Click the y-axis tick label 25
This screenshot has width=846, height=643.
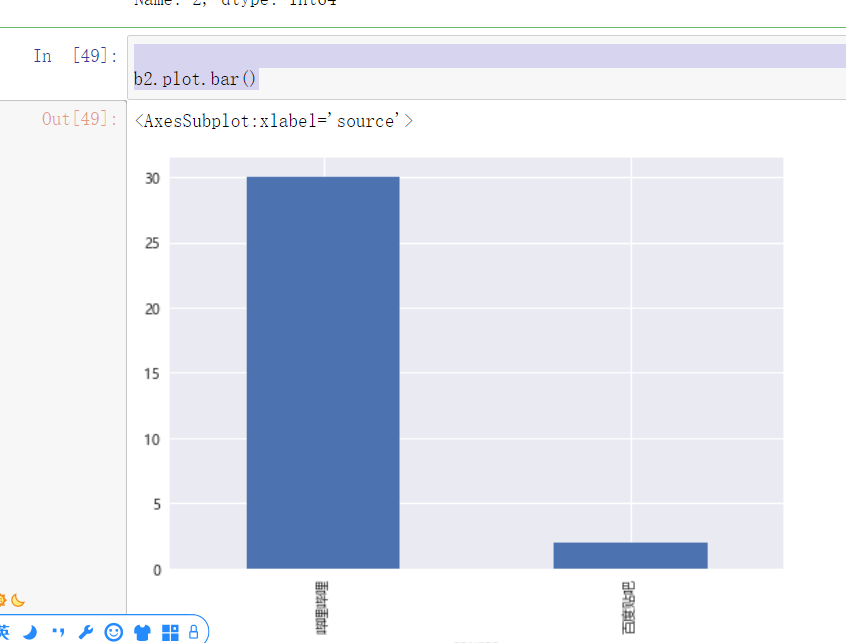(x=153, y=243)
